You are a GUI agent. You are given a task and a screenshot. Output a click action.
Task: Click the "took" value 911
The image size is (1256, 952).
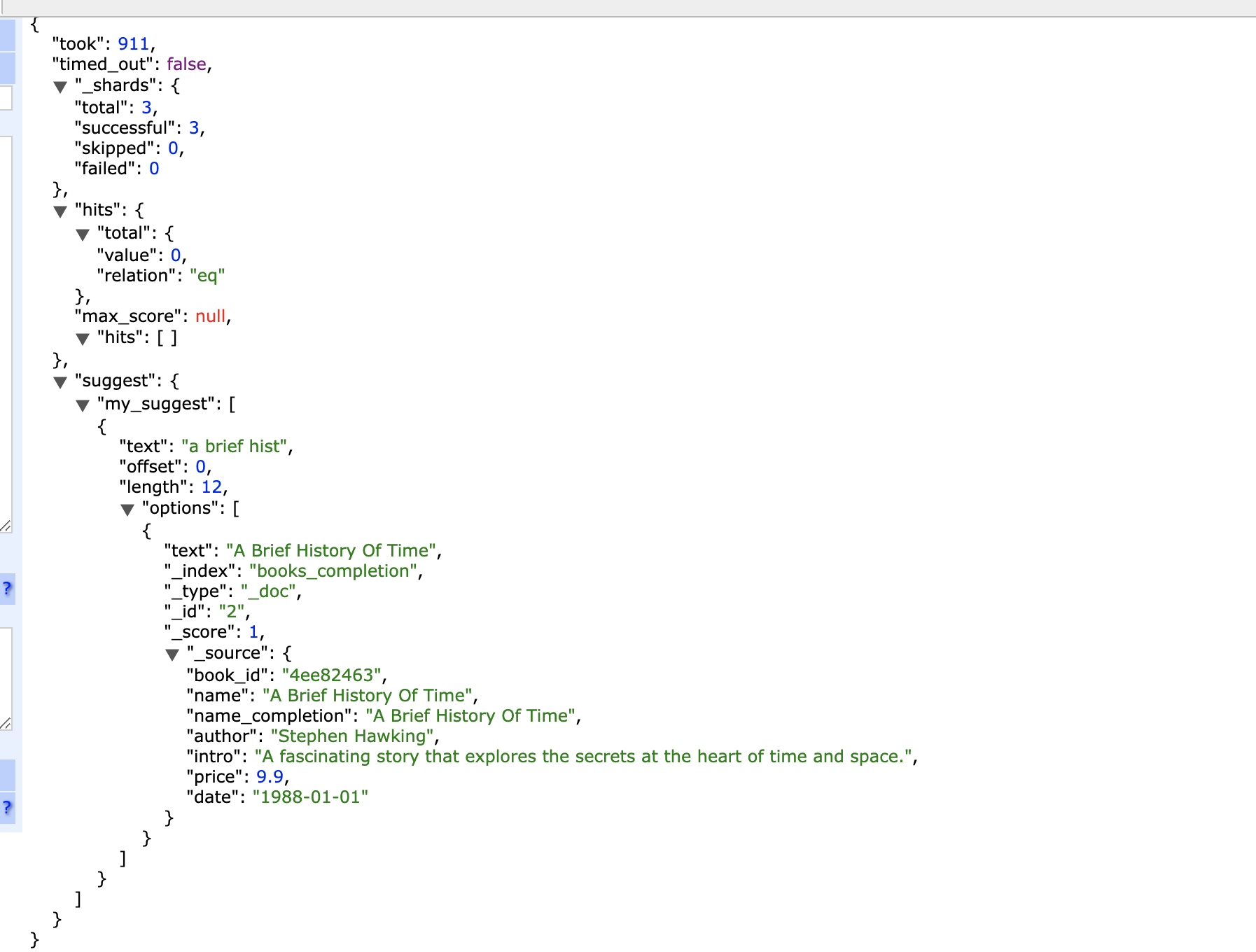pos(133,44)
